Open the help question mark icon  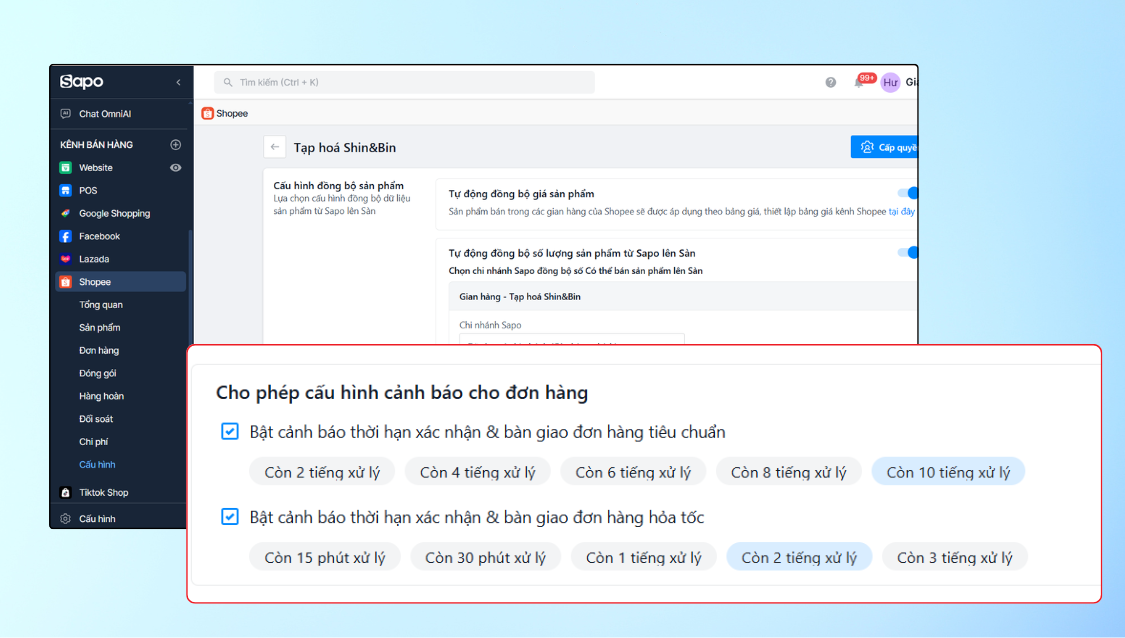(831, 83)
